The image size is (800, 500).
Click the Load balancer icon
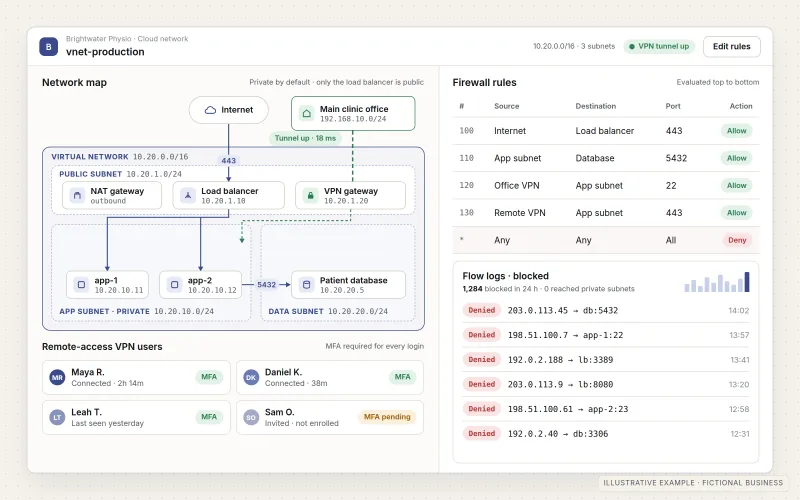pyautogui.click(x=188, y=195)
